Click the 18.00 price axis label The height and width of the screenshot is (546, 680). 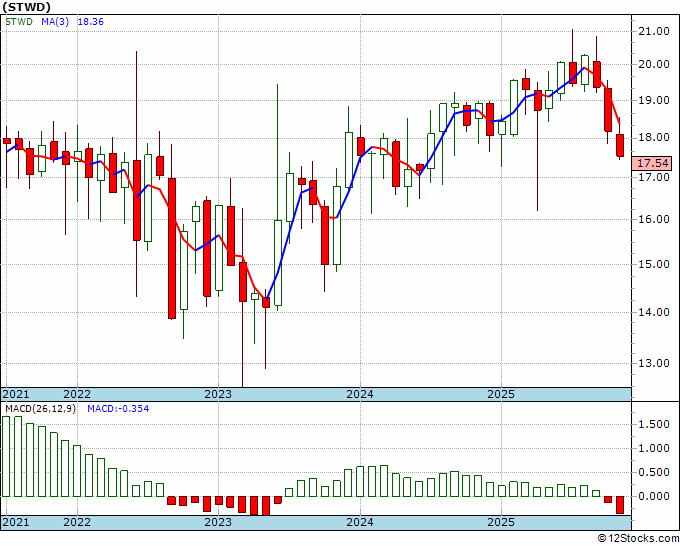coord(654,138)
